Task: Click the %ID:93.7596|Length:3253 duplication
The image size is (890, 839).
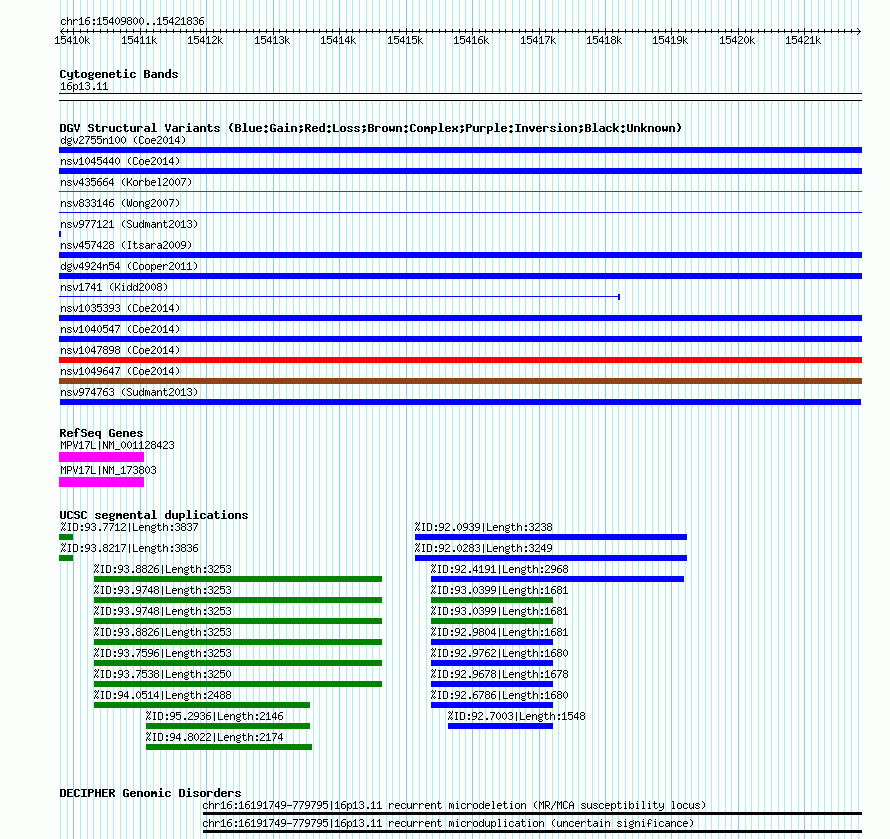Action: pyautogui.click(x=238, y=663)
